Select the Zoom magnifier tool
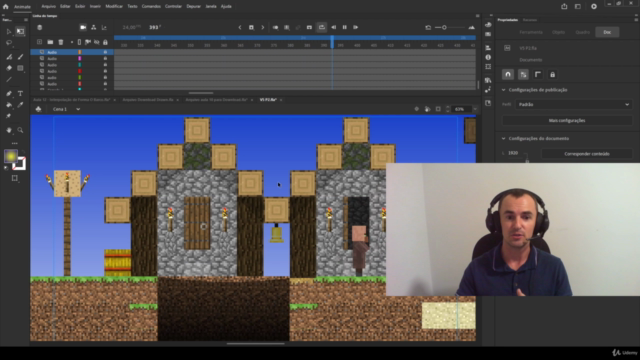The height and width of the screenshot is (360, 640). pos(20,130)
